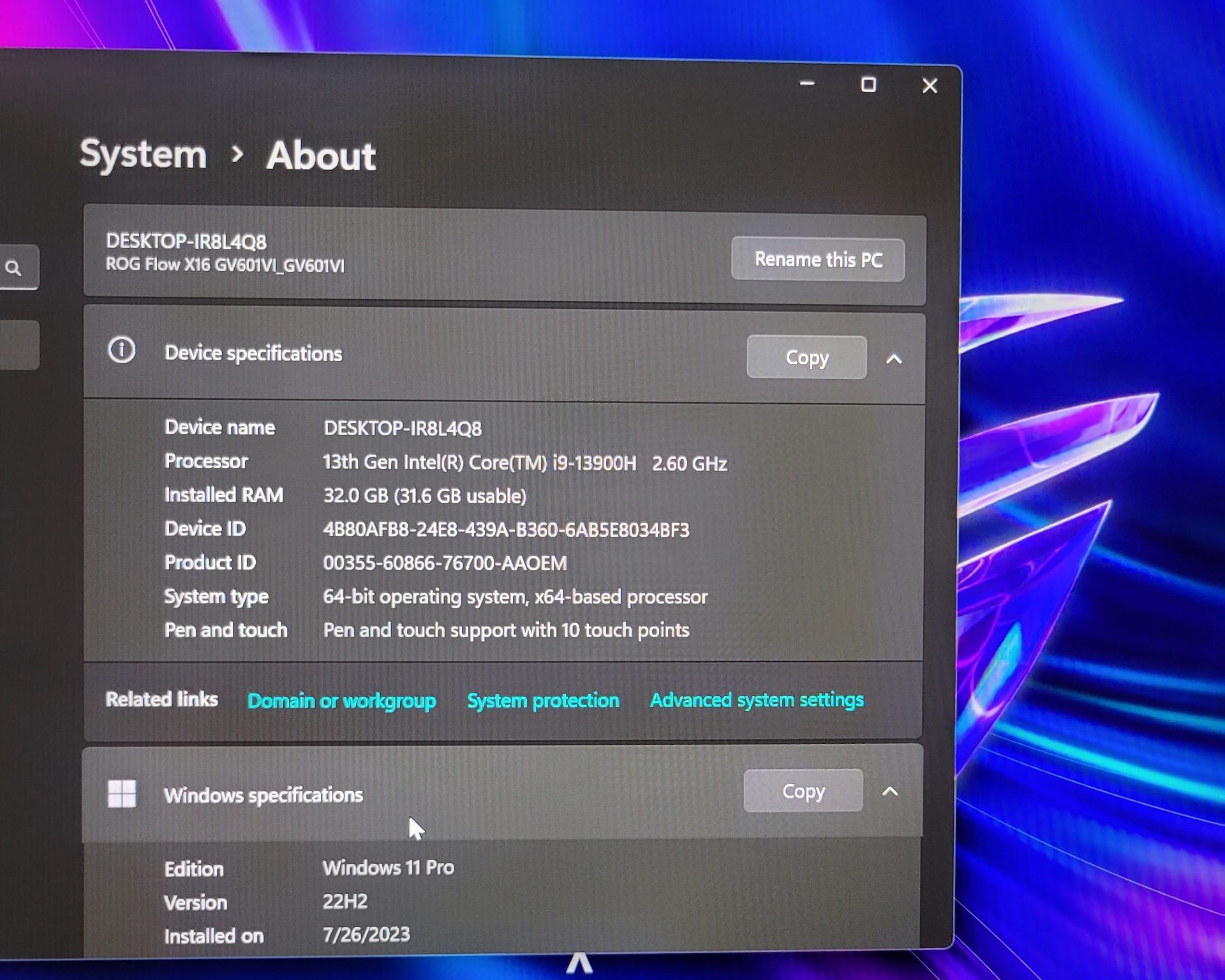Click the Device specifications info icon
Image resolution: width=1225 pixels, height=980 pixels.
[x=122, y=350]
